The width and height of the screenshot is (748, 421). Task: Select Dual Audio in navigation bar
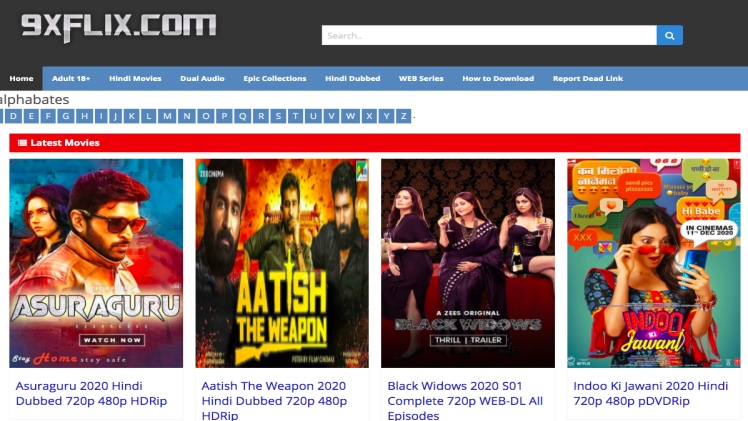point(202,78)
